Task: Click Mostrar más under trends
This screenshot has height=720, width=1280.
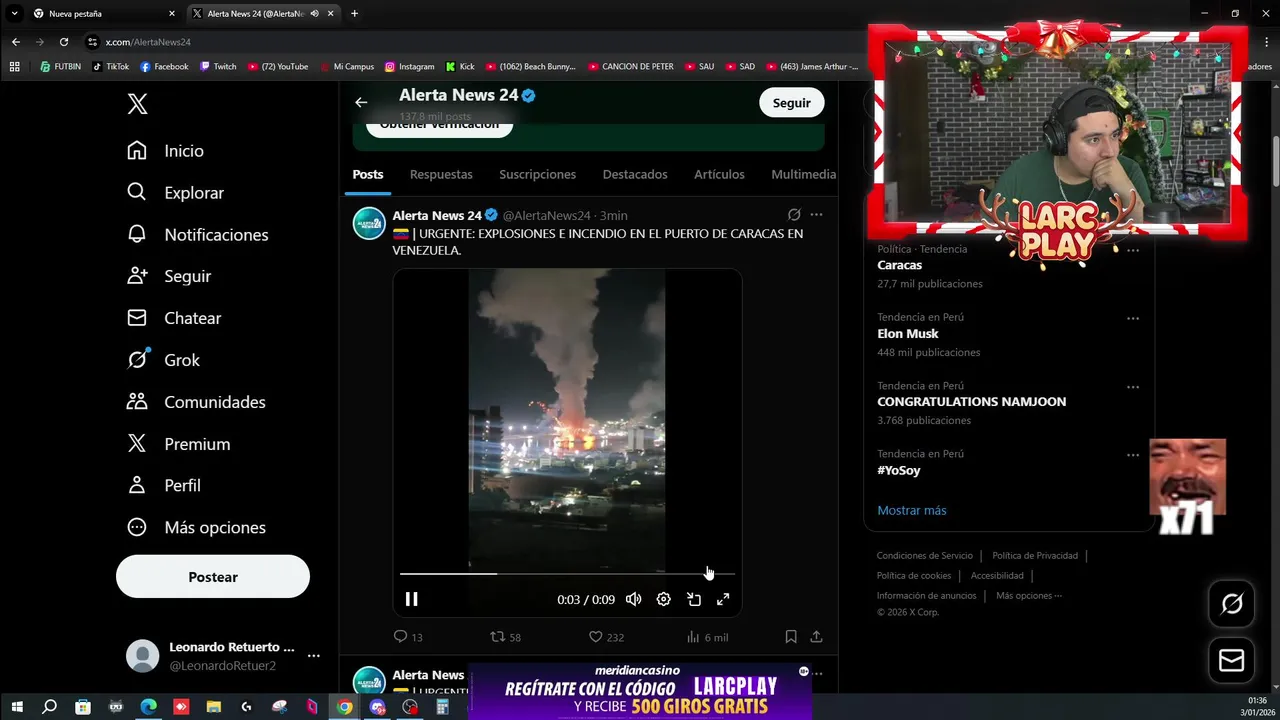Action: pyautogui.click(x=912, y=510)
